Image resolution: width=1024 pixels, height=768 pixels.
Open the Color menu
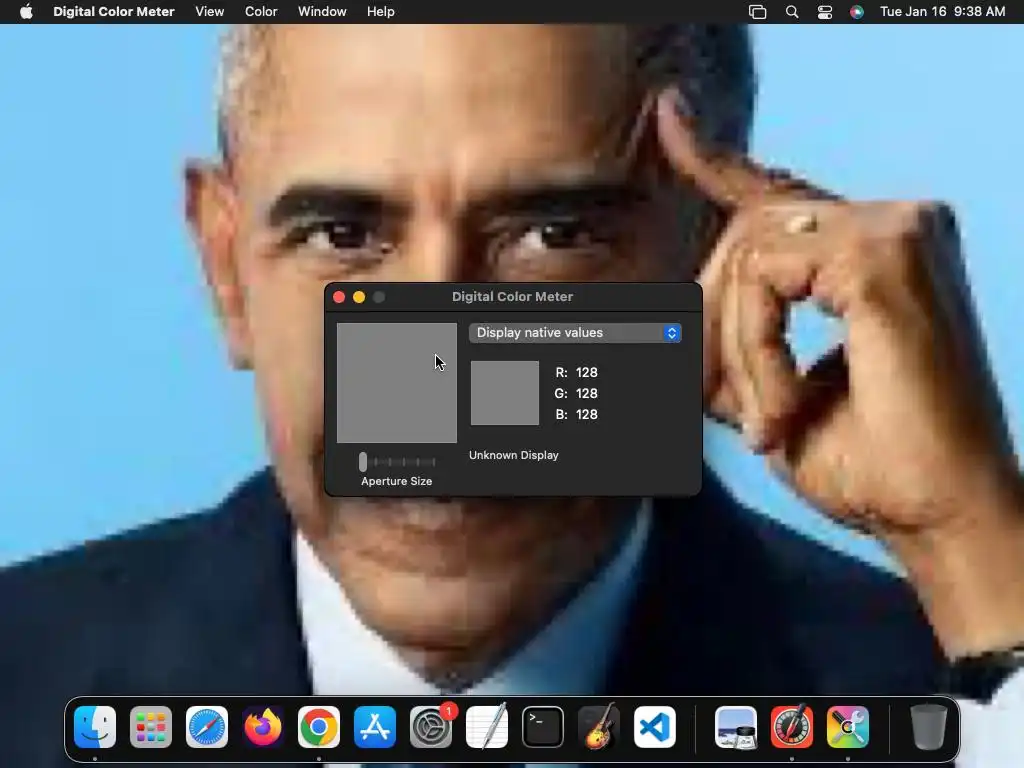[261, 12]
